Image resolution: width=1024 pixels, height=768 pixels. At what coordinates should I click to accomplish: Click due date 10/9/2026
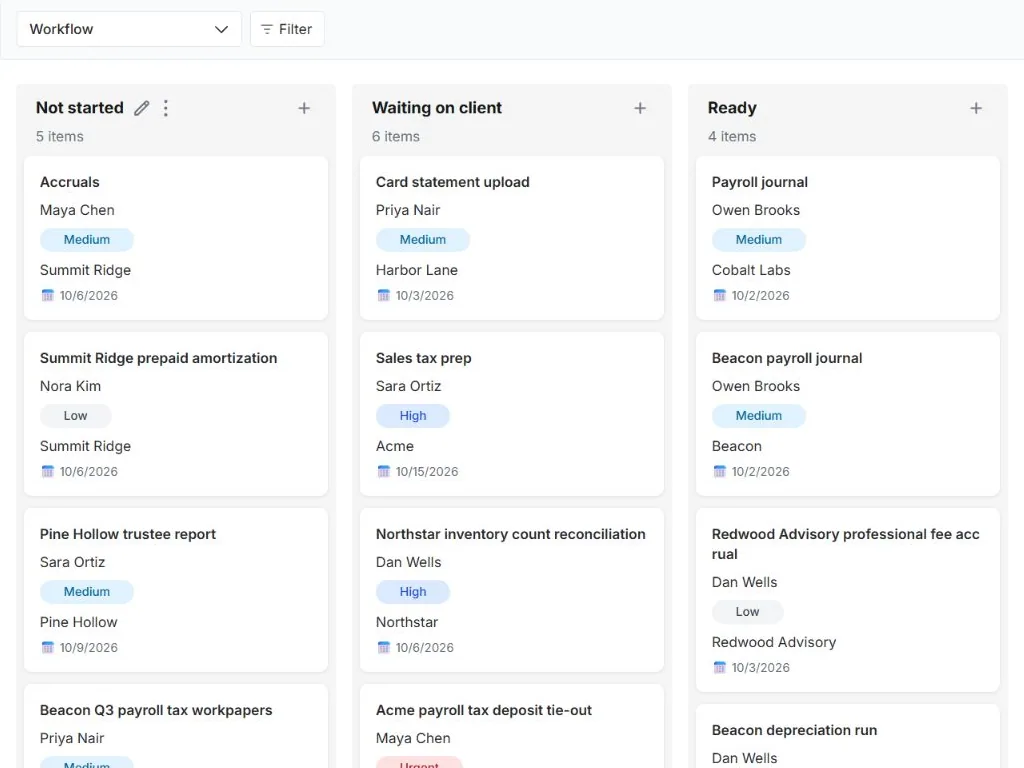(x=89, y=647)
